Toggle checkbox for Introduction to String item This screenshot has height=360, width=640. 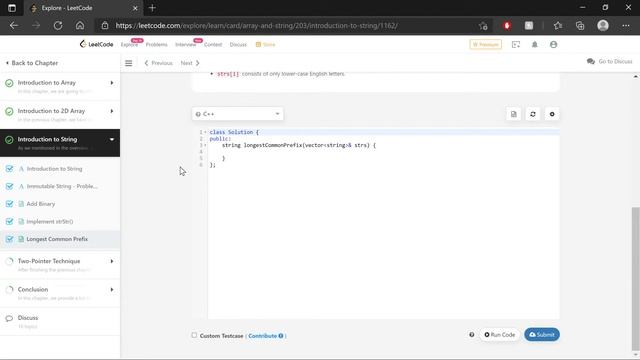coord(9,169)
